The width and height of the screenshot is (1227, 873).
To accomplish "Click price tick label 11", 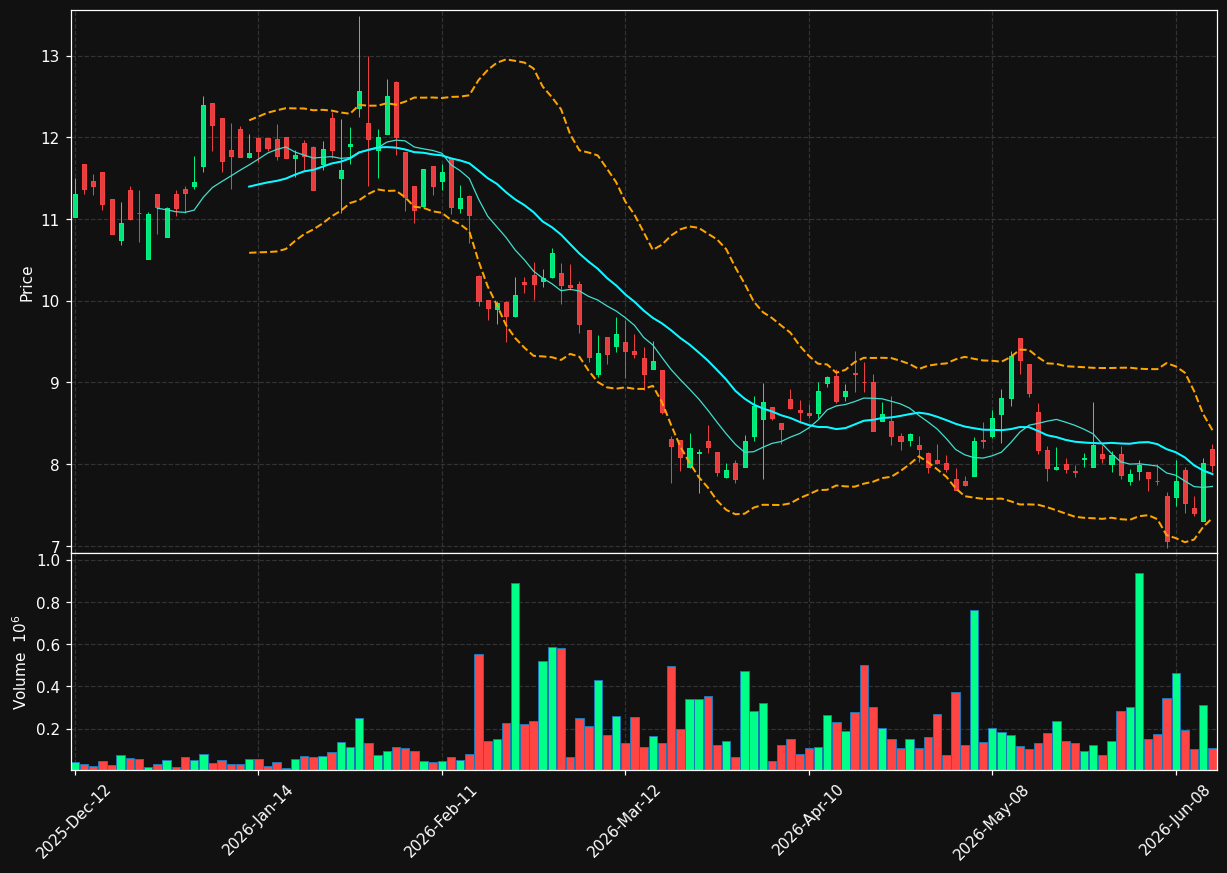I will (49, 220).
